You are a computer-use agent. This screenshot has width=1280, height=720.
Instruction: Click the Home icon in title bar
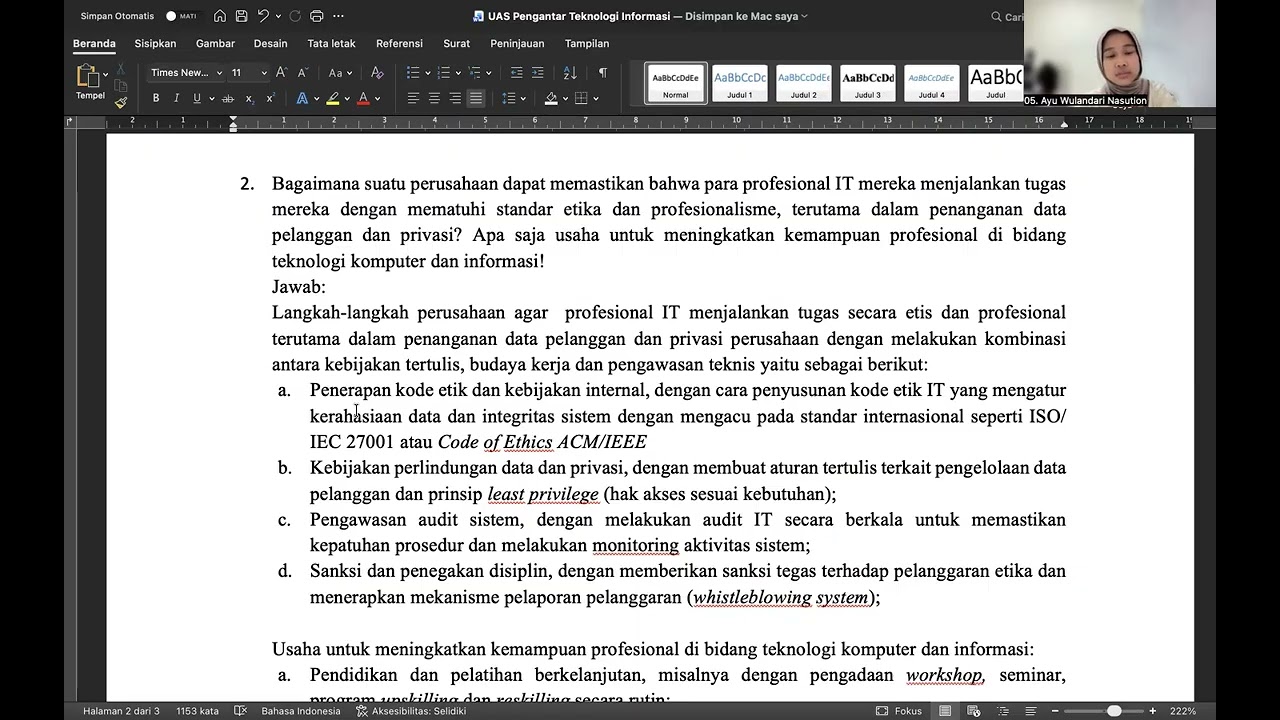pos(220,16)
